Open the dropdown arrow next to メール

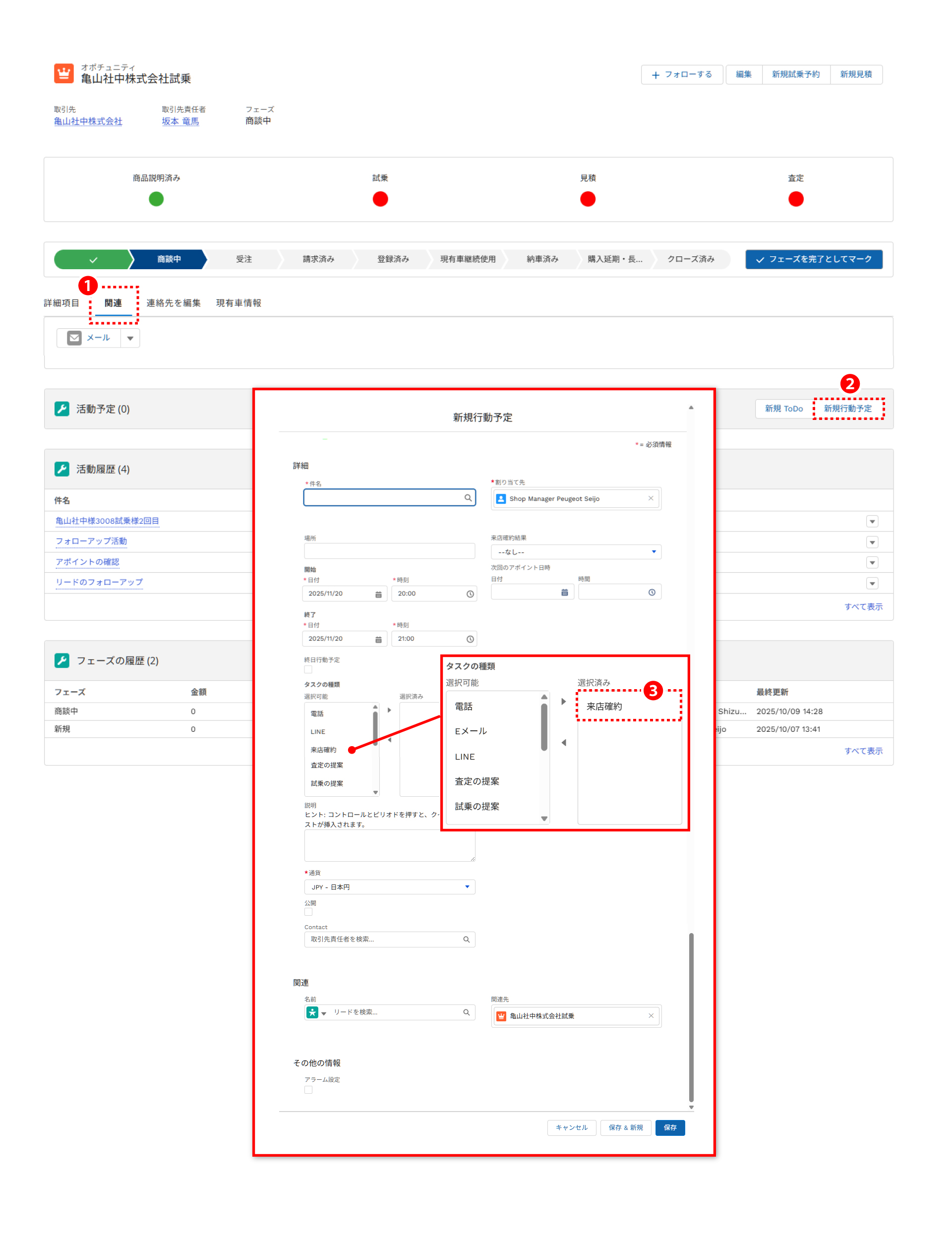tap(130, 338)
